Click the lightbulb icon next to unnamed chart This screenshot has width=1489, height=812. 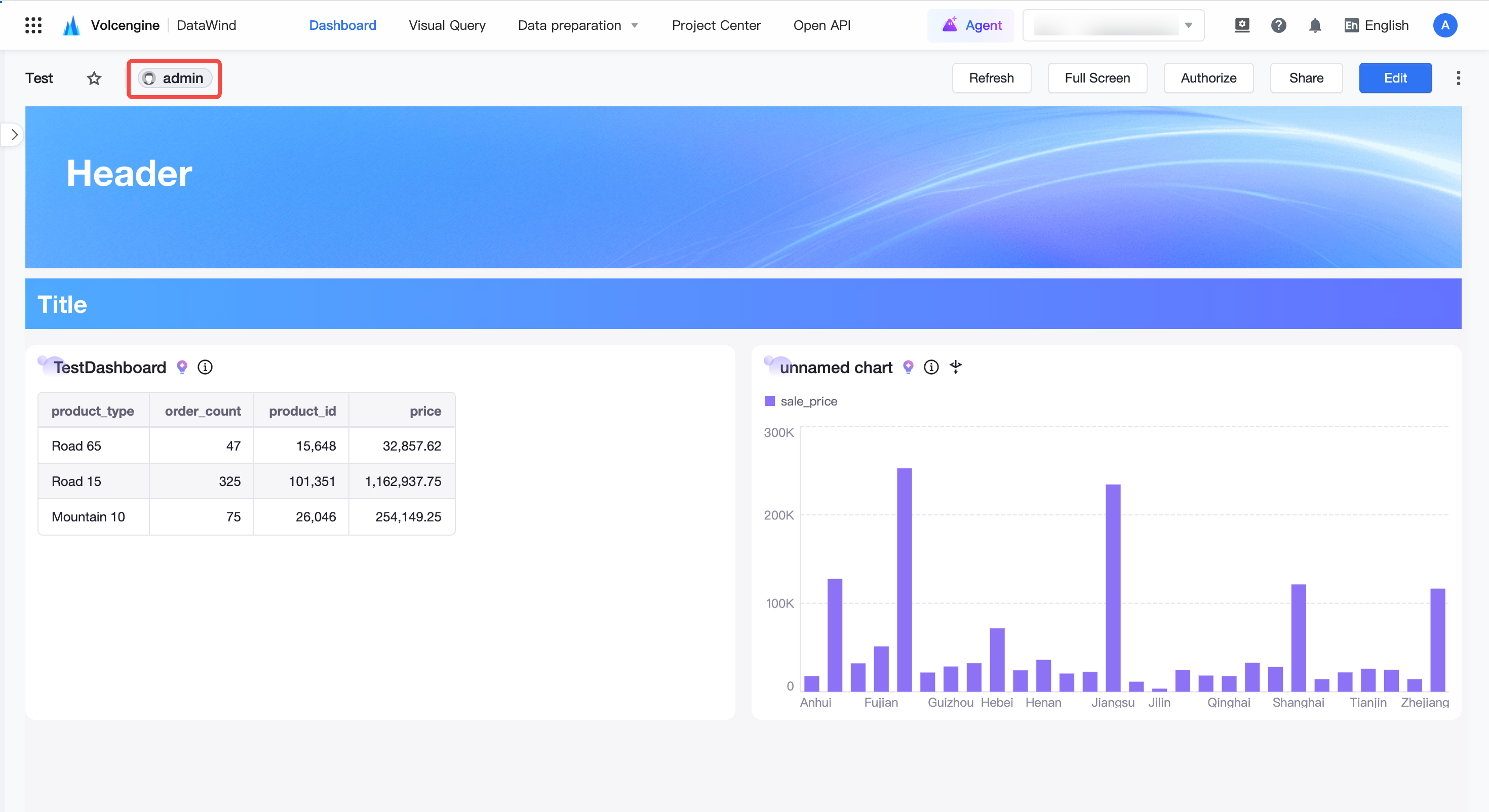(x=908, y=367)
